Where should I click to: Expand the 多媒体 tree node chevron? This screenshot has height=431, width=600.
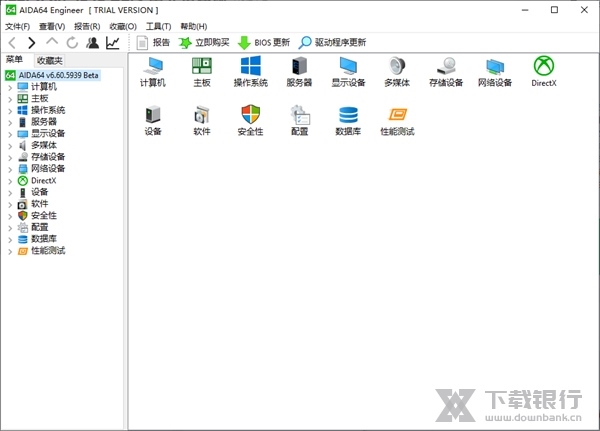click(10, 146)
